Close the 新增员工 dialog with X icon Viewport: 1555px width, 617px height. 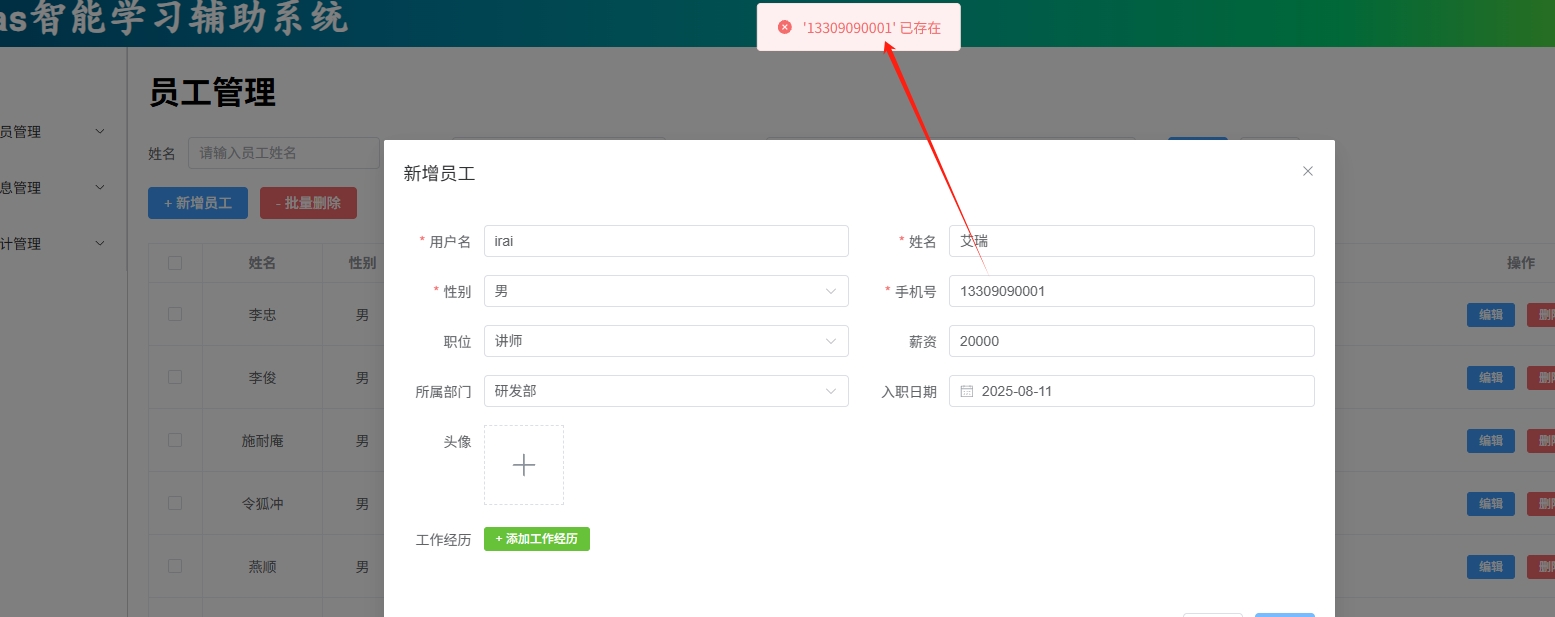click(x=1307, y=171)
